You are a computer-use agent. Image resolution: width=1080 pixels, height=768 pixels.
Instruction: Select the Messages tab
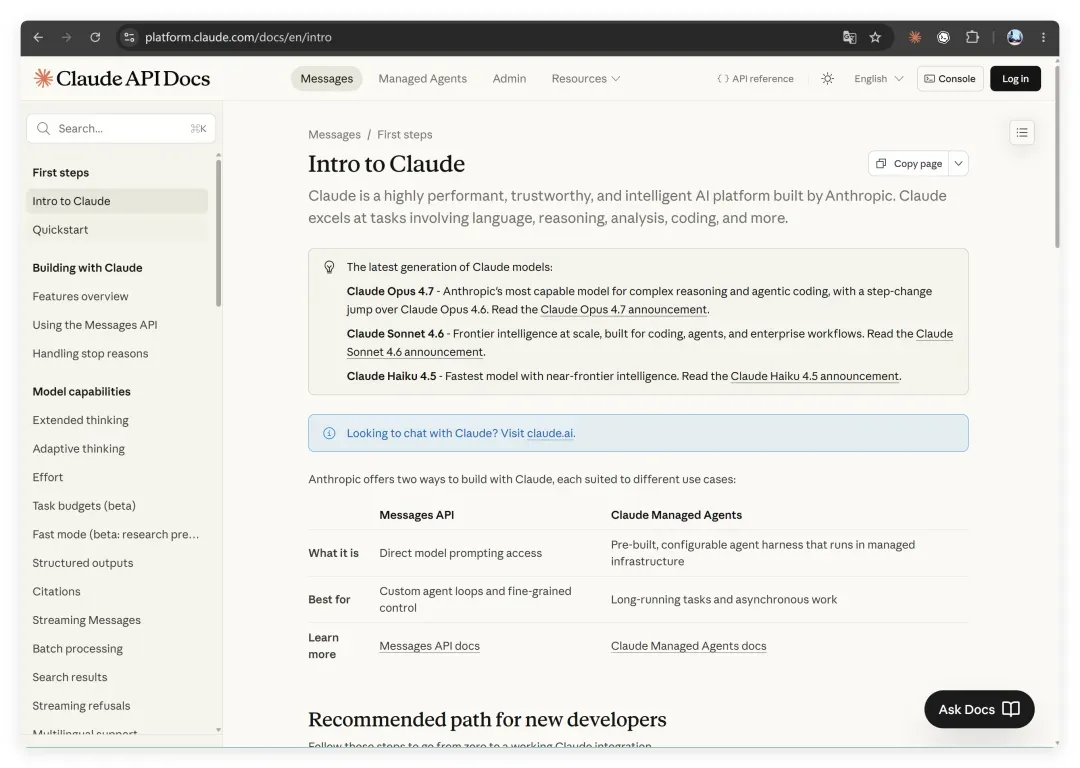(x=326, y=79)
